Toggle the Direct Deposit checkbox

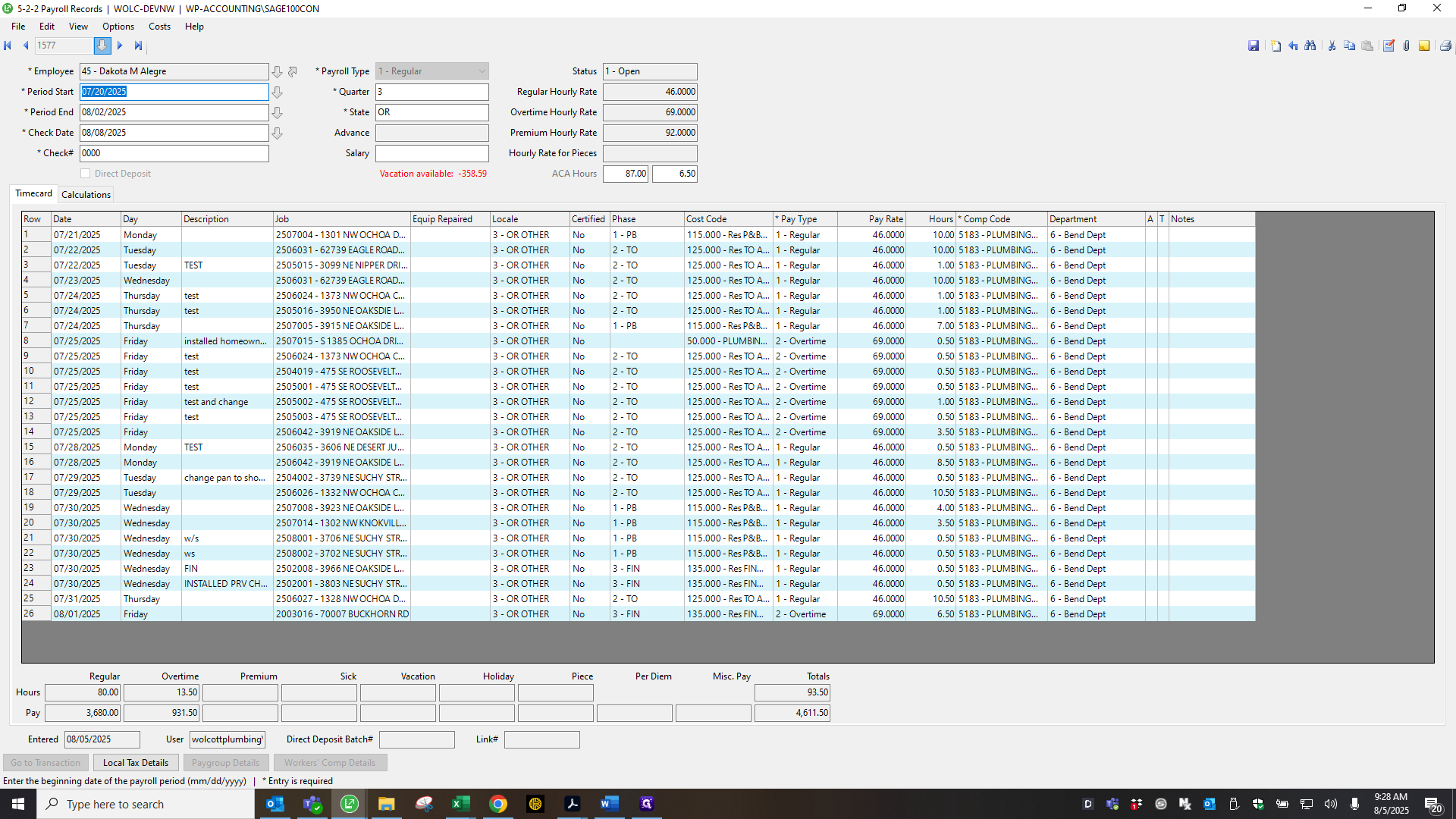coord(86,174)
